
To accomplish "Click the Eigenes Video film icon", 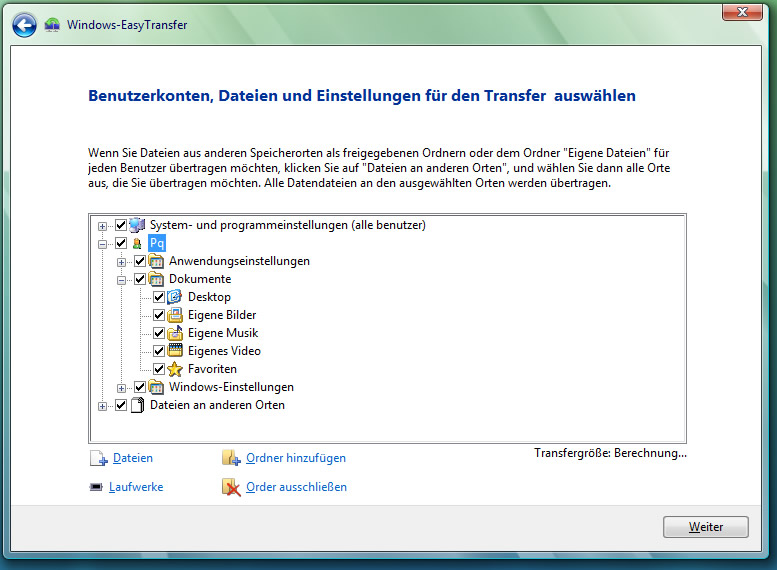I will [175, 350].
